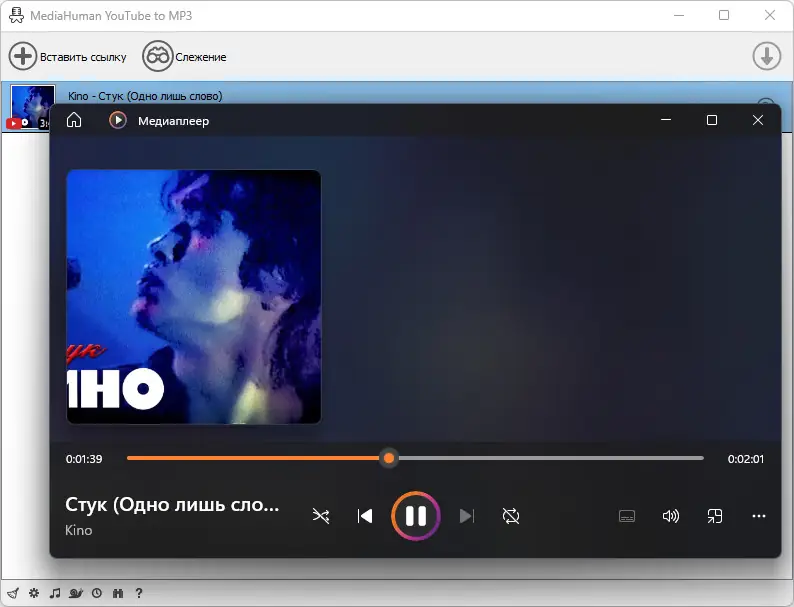Click total duration 0:02:01
The width and height of the screenshot is (794, 607).
745,459
